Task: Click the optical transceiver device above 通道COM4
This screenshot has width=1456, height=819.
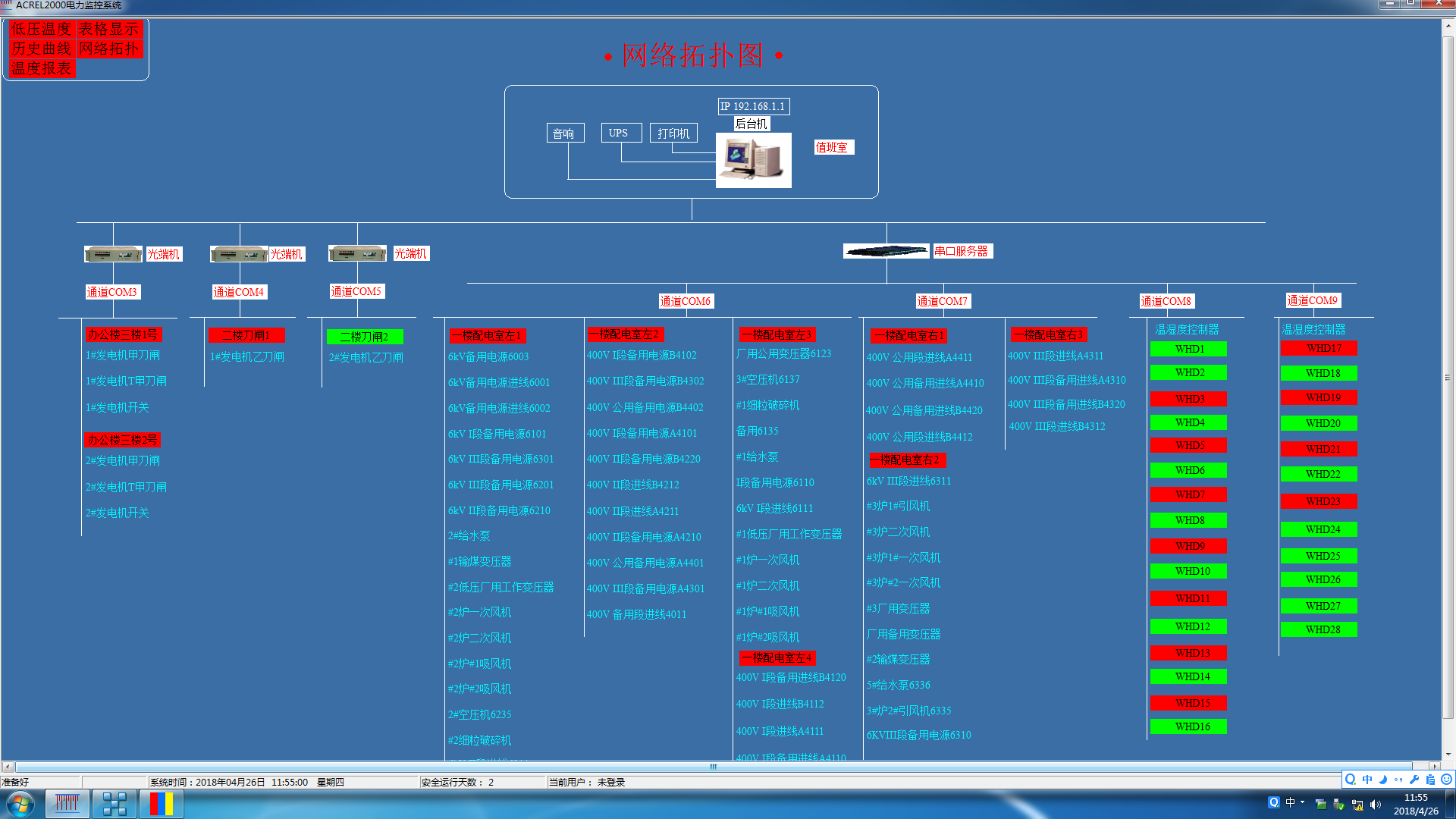Action: click(x=239, y=254)
